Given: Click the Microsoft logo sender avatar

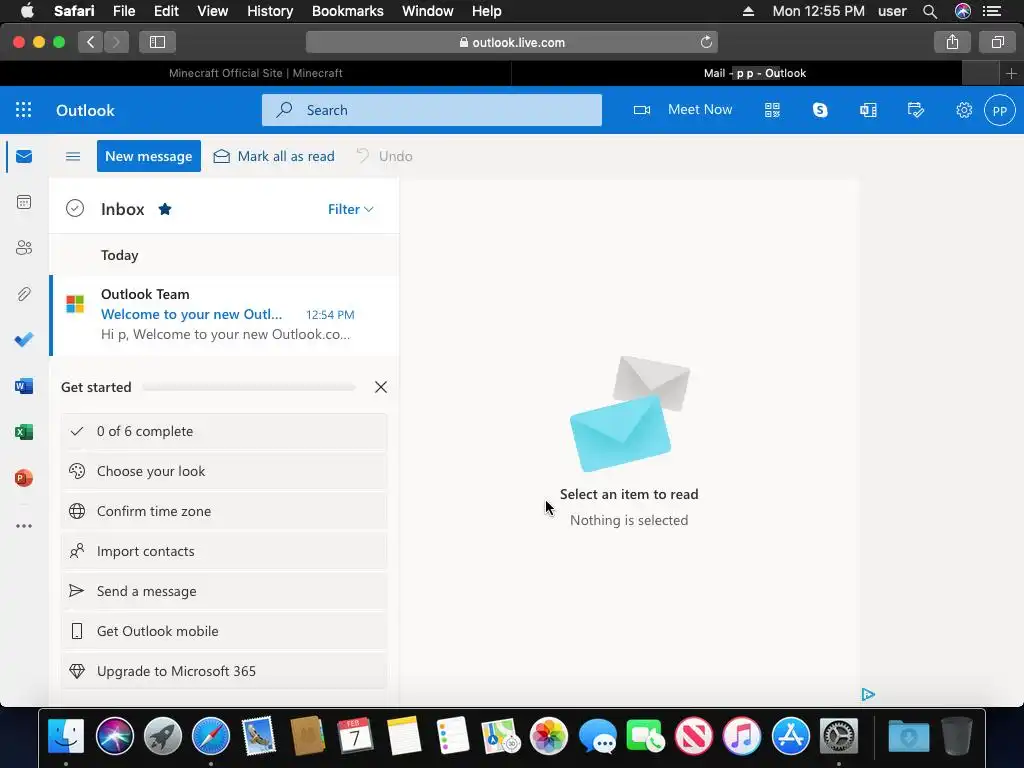Looking at the screenshot, I should point(75,304).
